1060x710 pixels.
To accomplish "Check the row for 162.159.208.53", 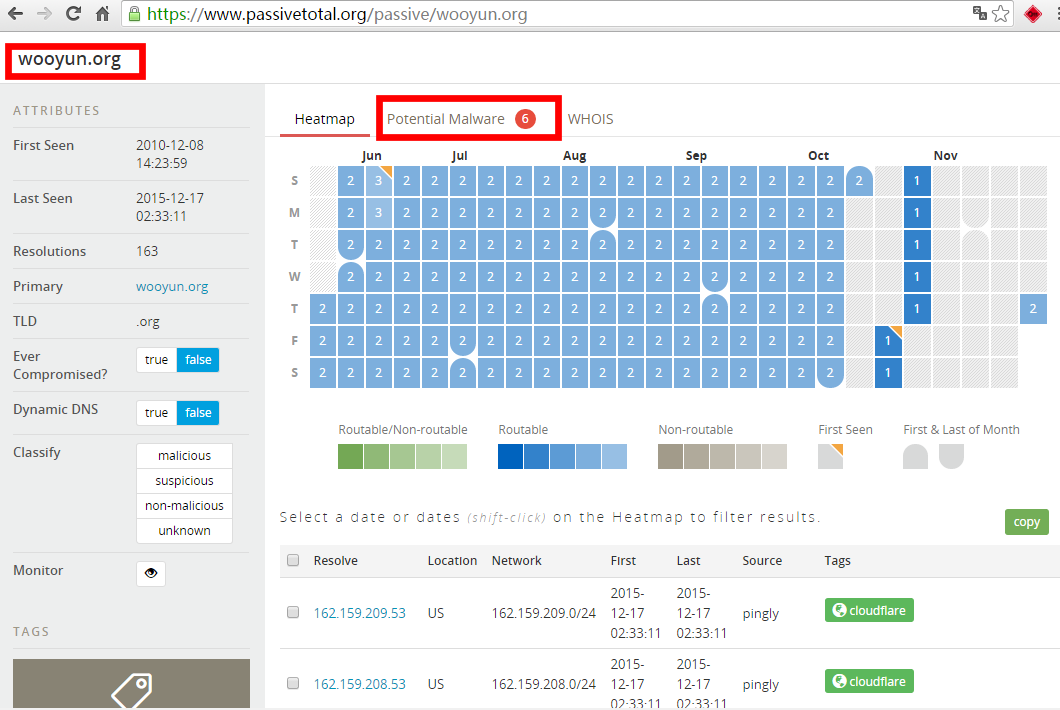I will pyautogui.click(x=293, y=683).
